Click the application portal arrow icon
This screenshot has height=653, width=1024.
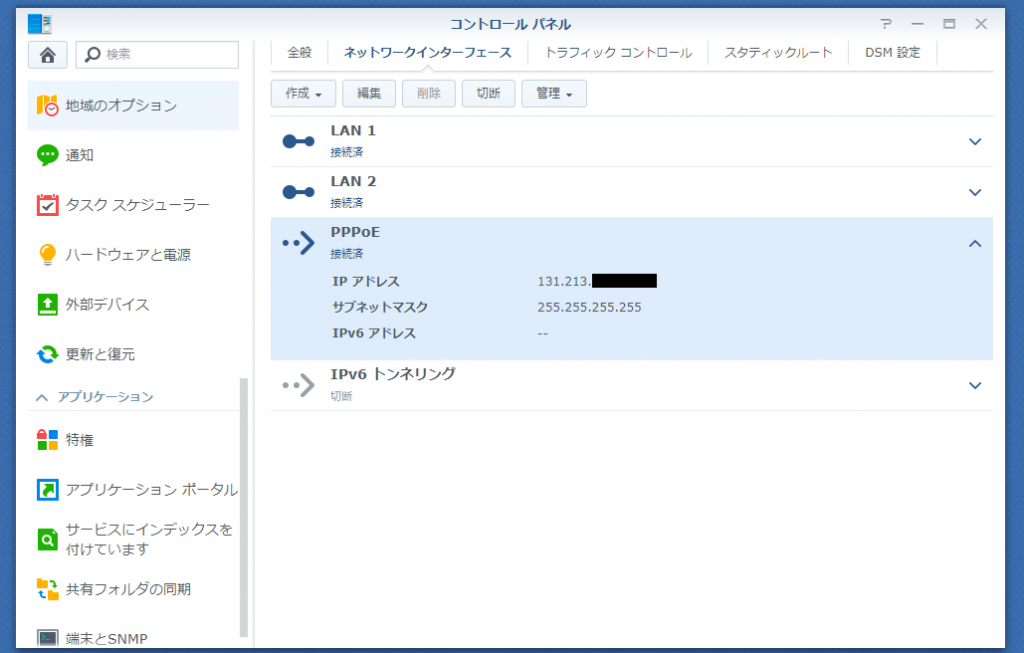pos(47,490)
